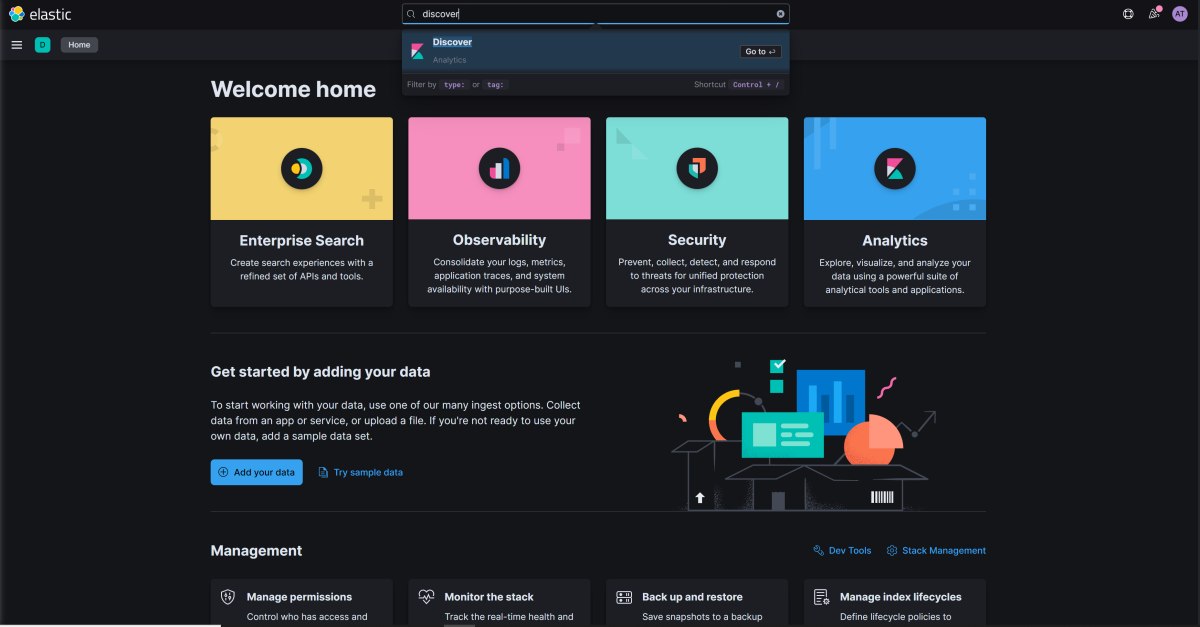The height and width of the screenshot is (627, 1200).
Task: Clear the search field with X icon
Action: [x=781, y=14]
